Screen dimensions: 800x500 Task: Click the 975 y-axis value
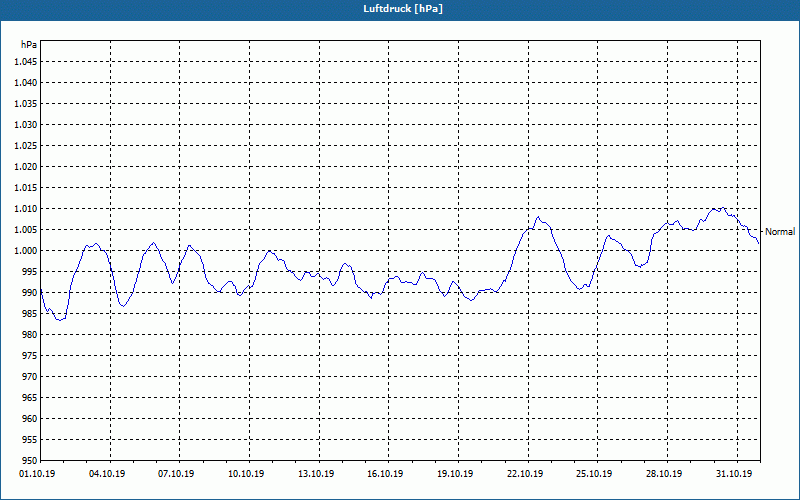pos(31,356)
